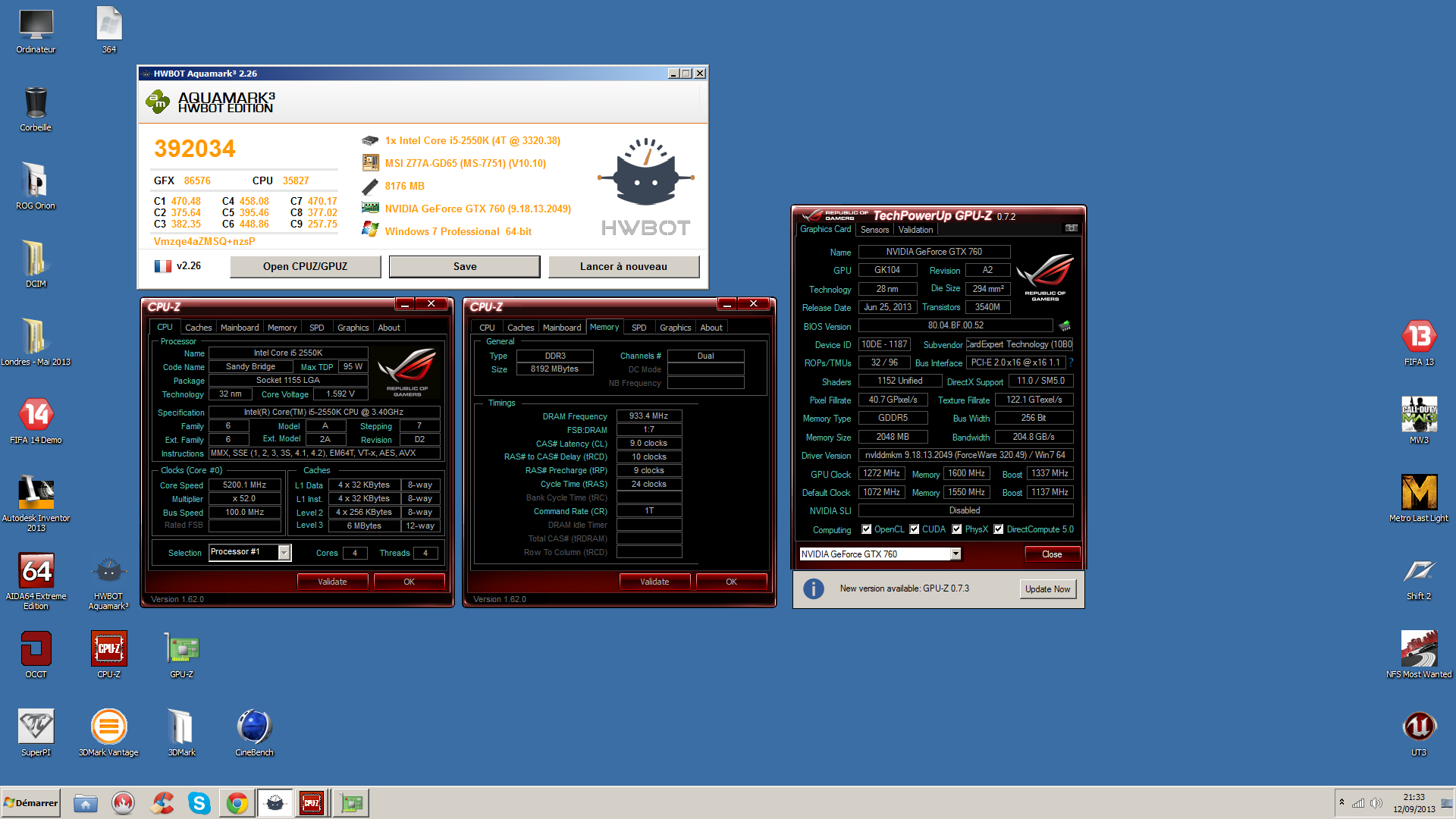Viewport: 1456px width, 819px height.
Task: Click the GPU-Z taskbar button
Action: click(351, 803)
